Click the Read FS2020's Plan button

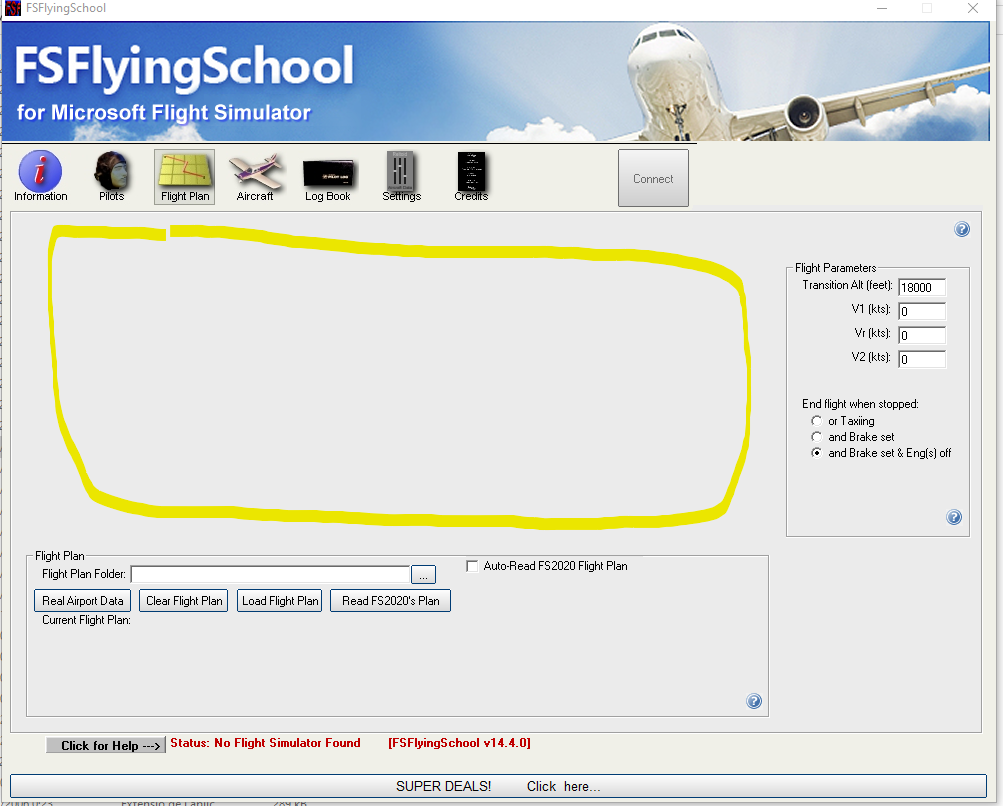(390, 601)
